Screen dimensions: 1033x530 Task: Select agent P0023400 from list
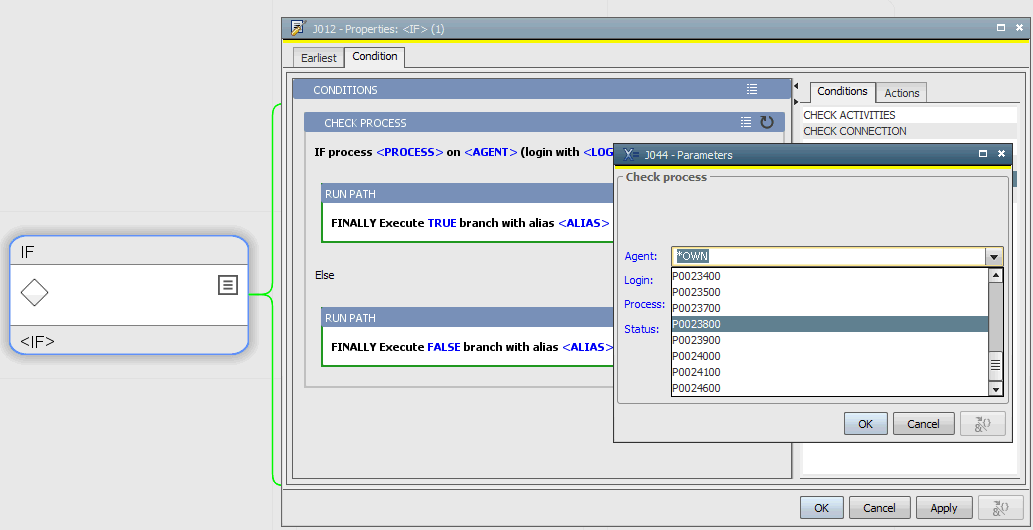point(830,276)
